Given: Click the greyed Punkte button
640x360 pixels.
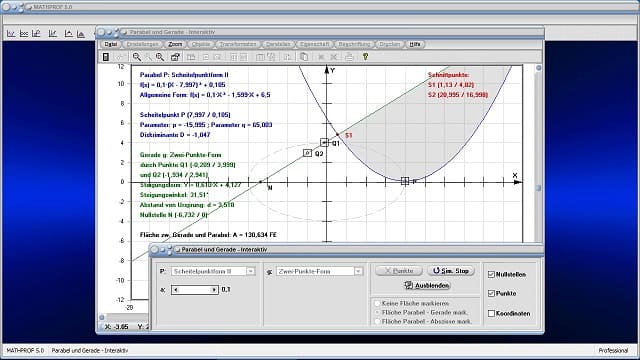Looking at the screenshot, I should 399,271.
